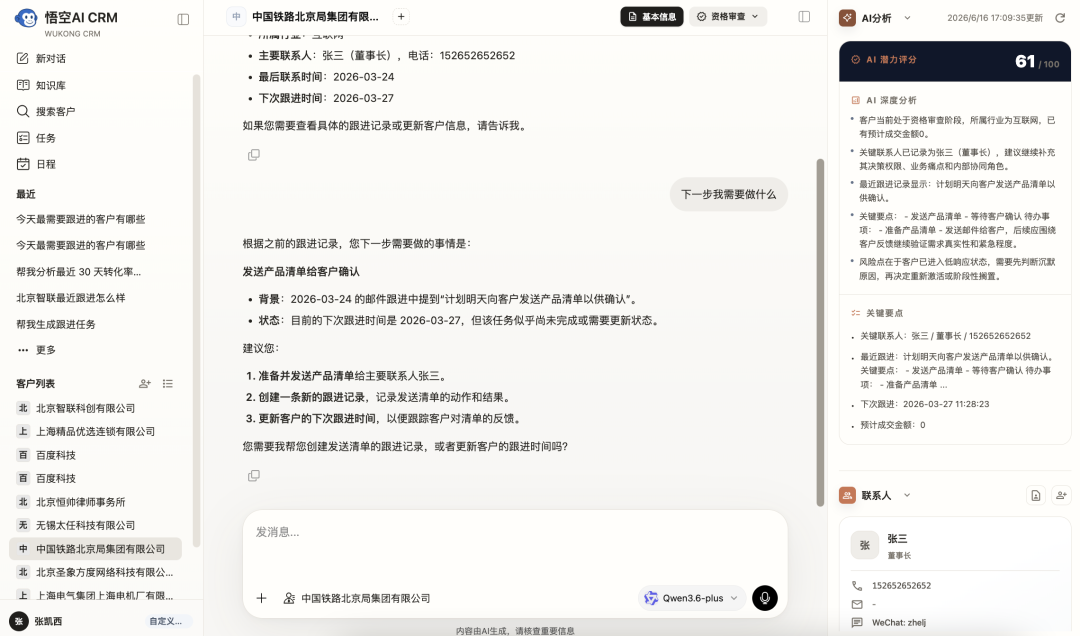Select customer 中国铁路北京局集团有限公司 in list

(95, 548)
